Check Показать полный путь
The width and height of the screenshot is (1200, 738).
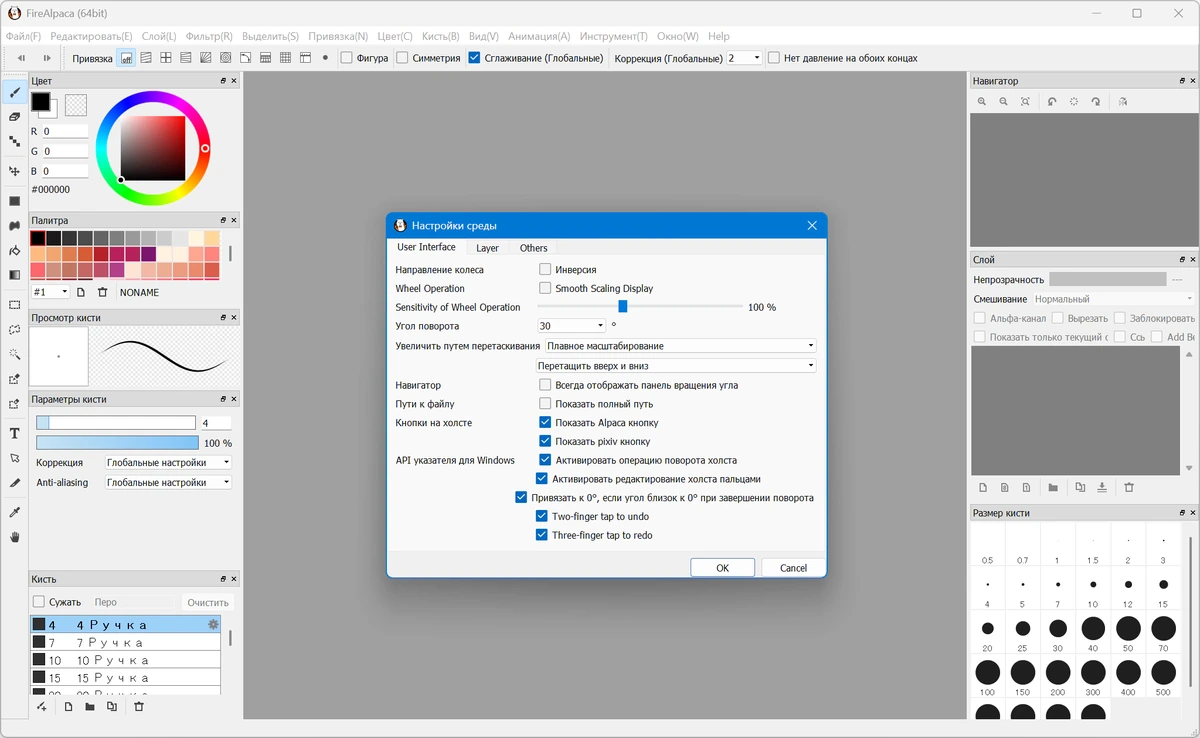click(x=545, y=404)
